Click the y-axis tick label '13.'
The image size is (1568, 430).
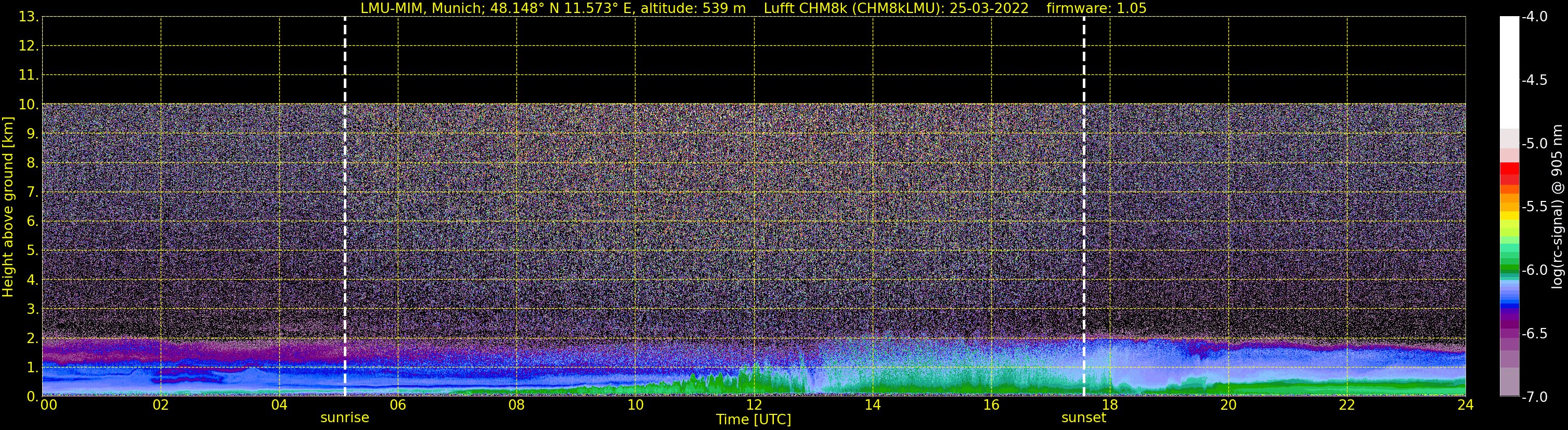point(29,17)
